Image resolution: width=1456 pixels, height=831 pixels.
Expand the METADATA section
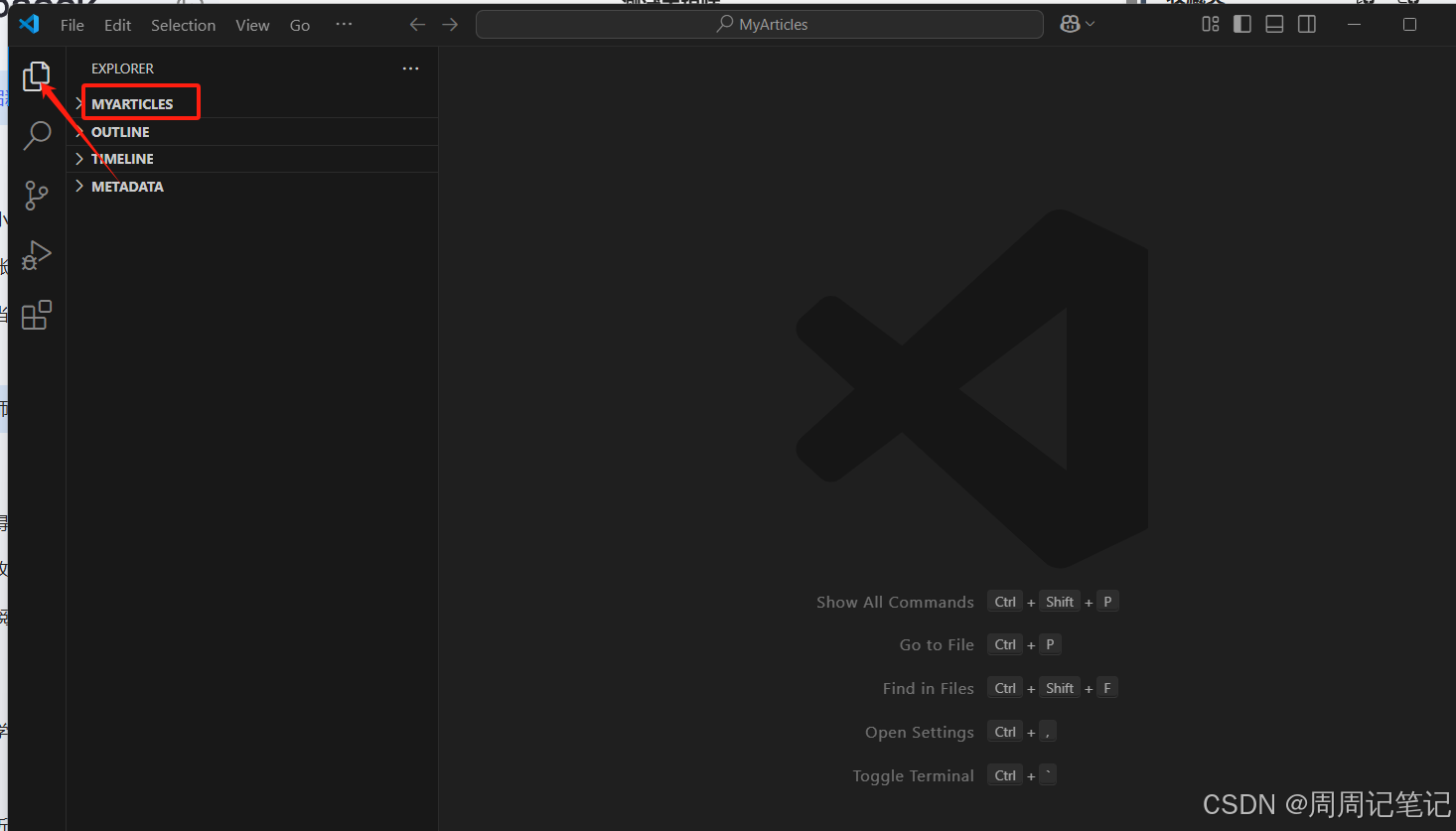(252, 187)
